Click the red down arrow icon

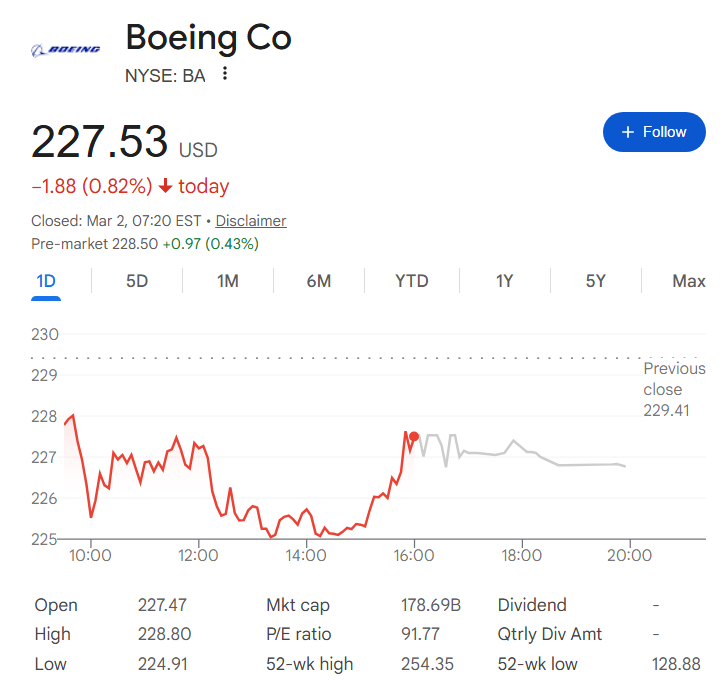pyautogui.click(x=165, y=187)
